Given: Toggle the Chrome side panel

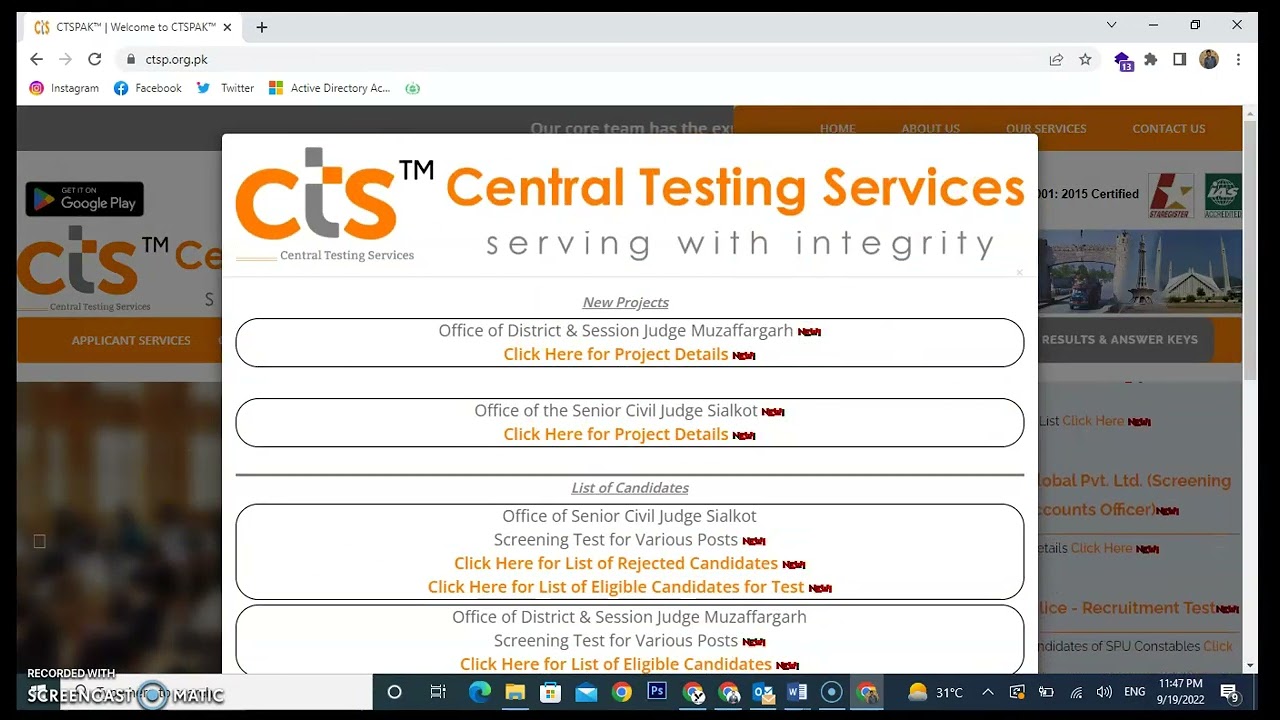Looking at the screenshot, I should click(1180, 59).
